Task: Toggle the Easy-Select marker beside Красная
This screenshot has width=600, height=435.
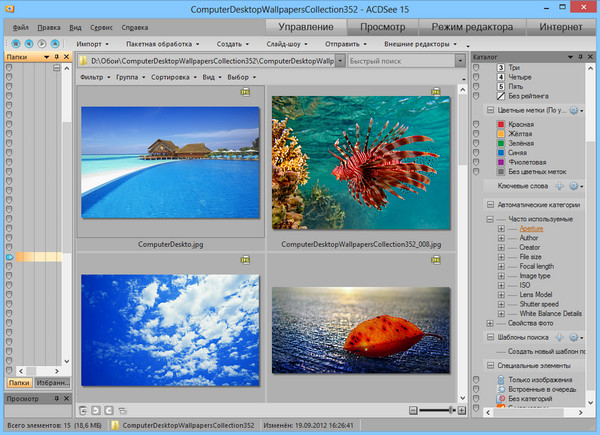Action: pos(477,124)
